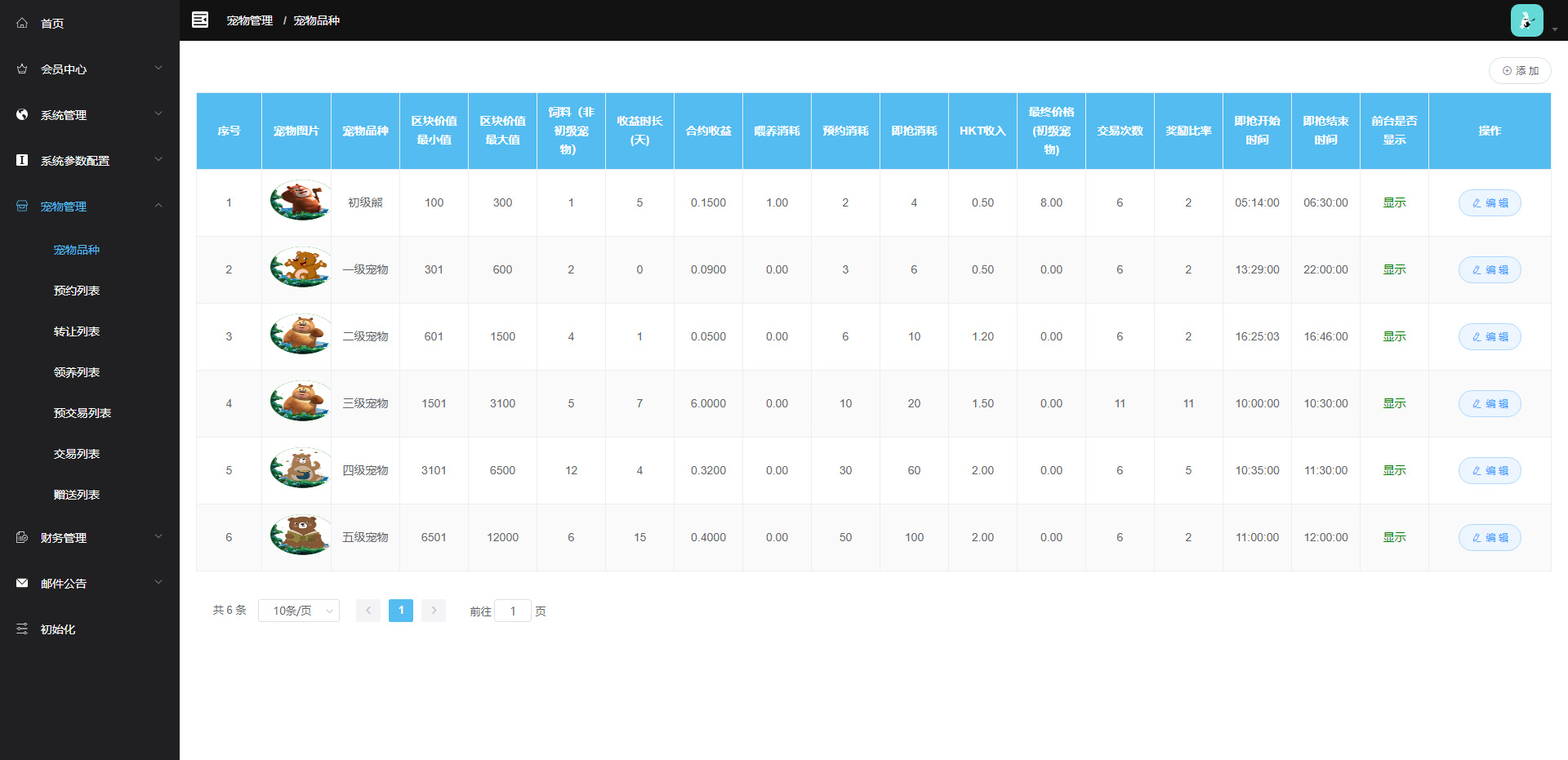
Task: Expand the 邮件公告 chevron
Action: pos(158,582)
